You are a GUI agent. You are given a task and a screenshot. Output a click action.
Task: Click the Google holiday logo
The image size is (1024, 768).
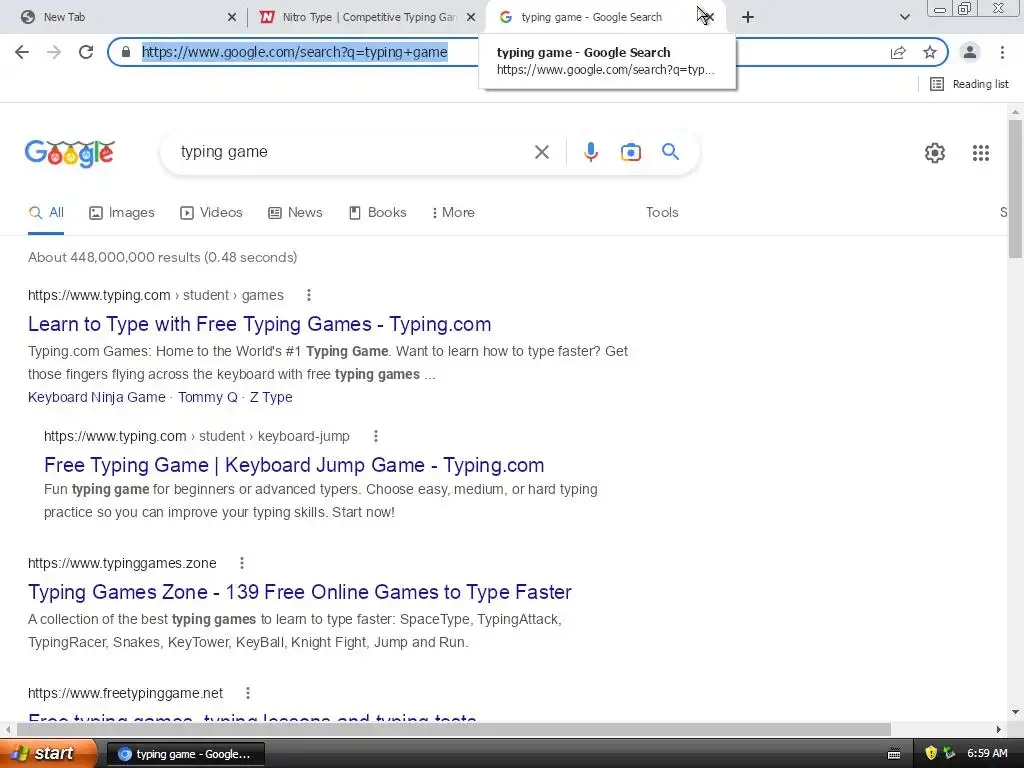click(70, 153)
